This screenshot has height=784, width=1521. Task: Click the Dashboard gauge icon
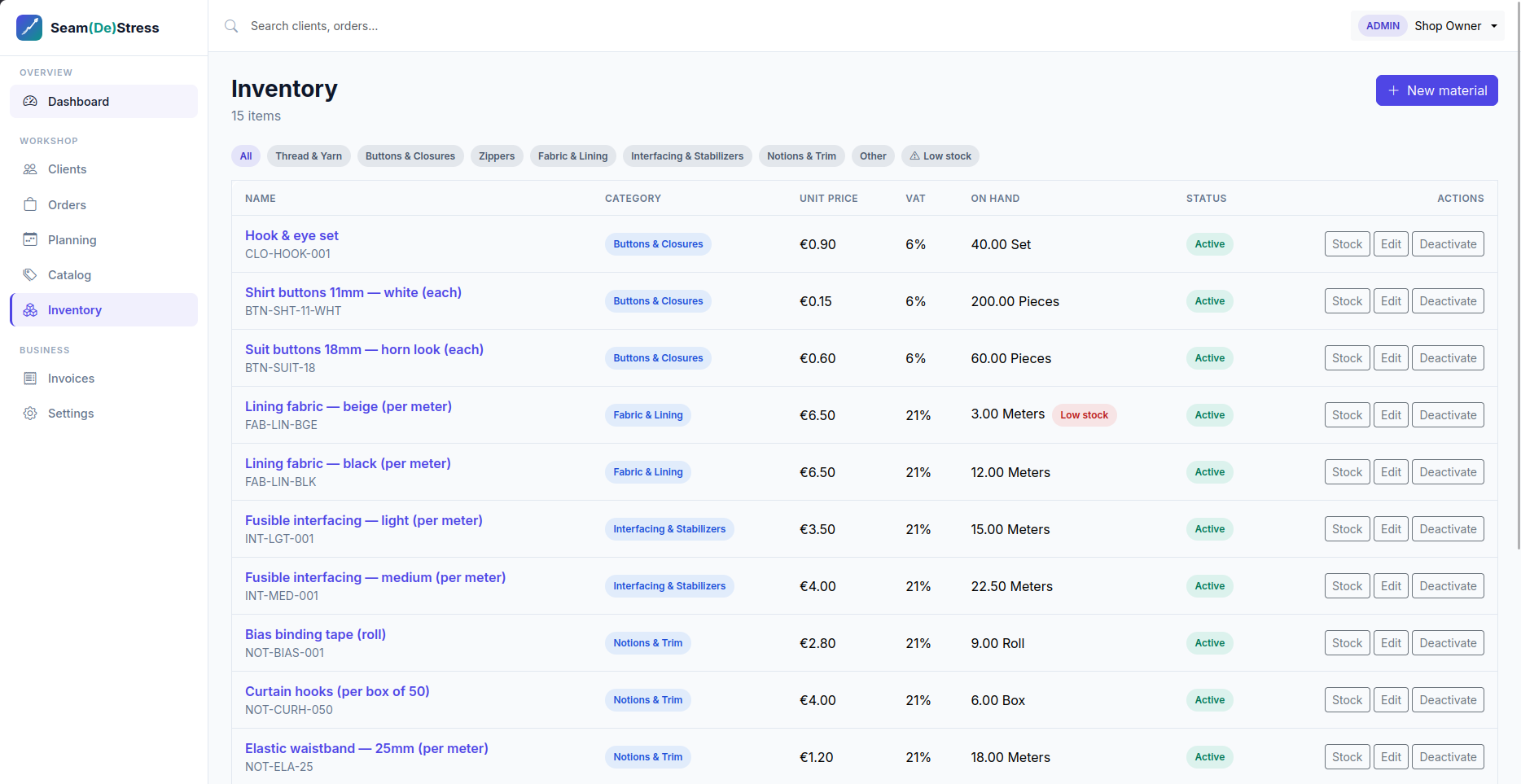[x=30, y=101]
